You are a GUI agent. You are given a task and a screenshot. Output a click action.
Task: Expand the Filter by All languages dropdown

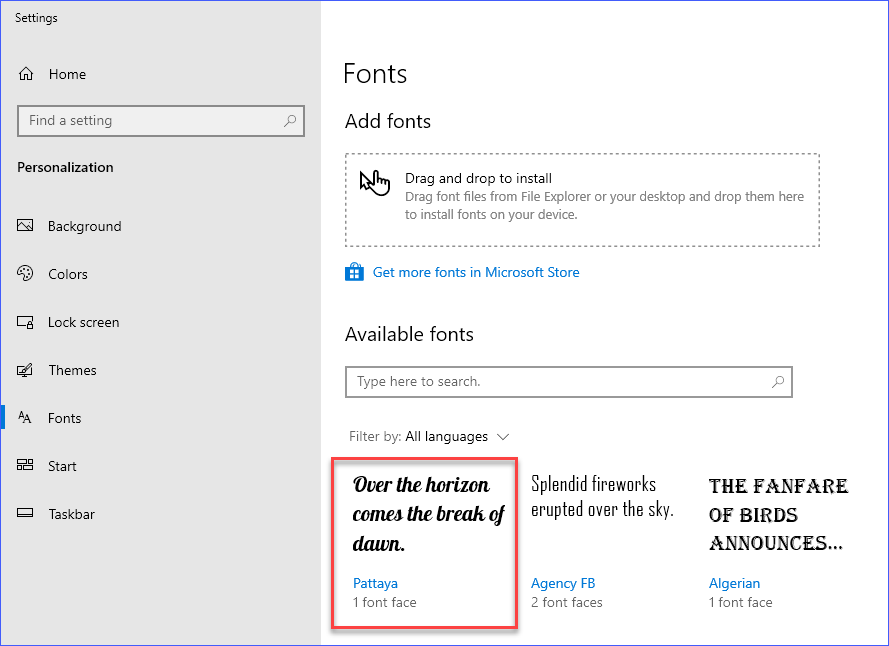point(429,436)
